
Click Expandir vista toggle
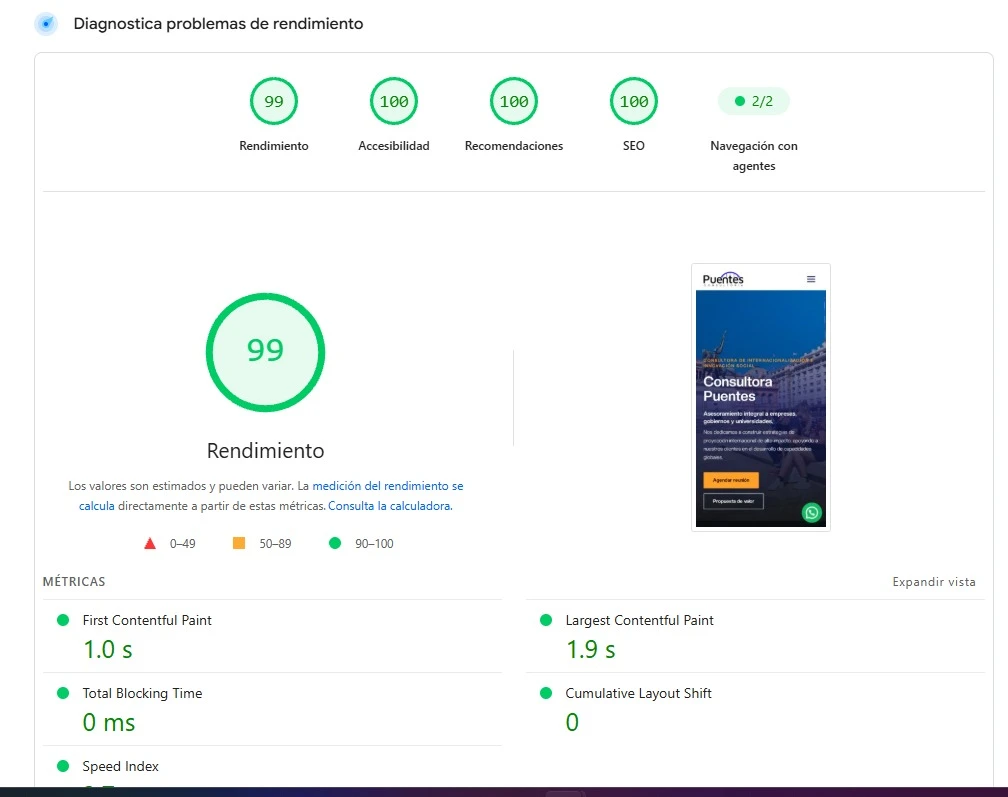point(934,582)
